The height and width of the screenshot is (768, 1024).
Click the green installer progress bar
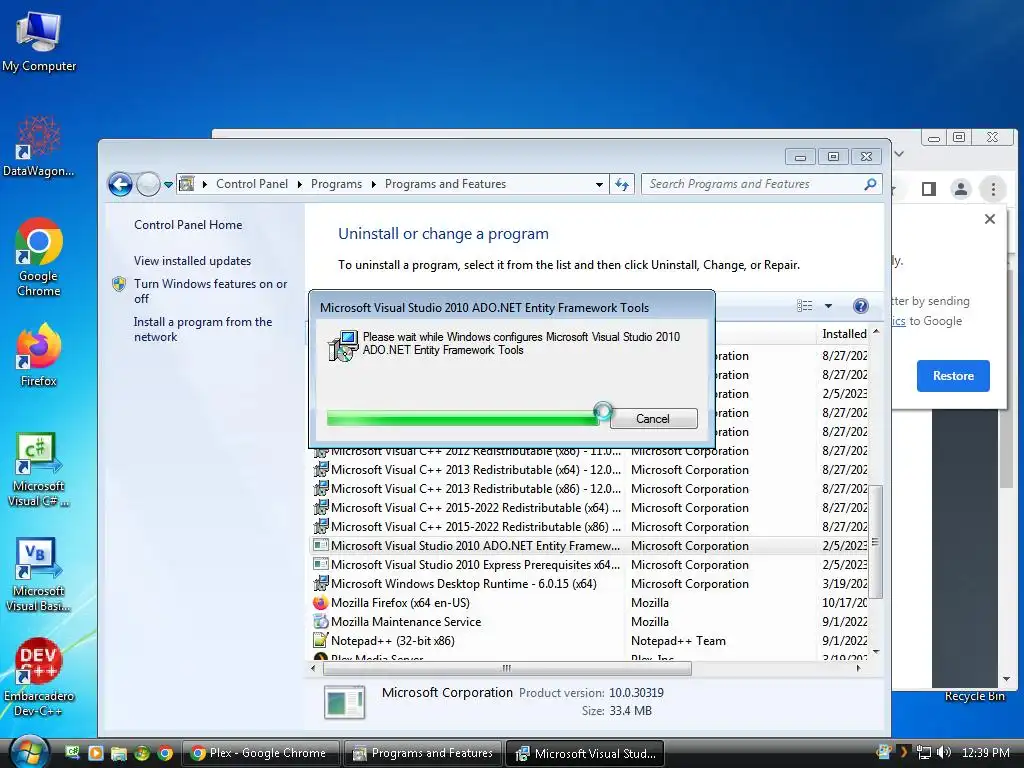tap(462, 419)
